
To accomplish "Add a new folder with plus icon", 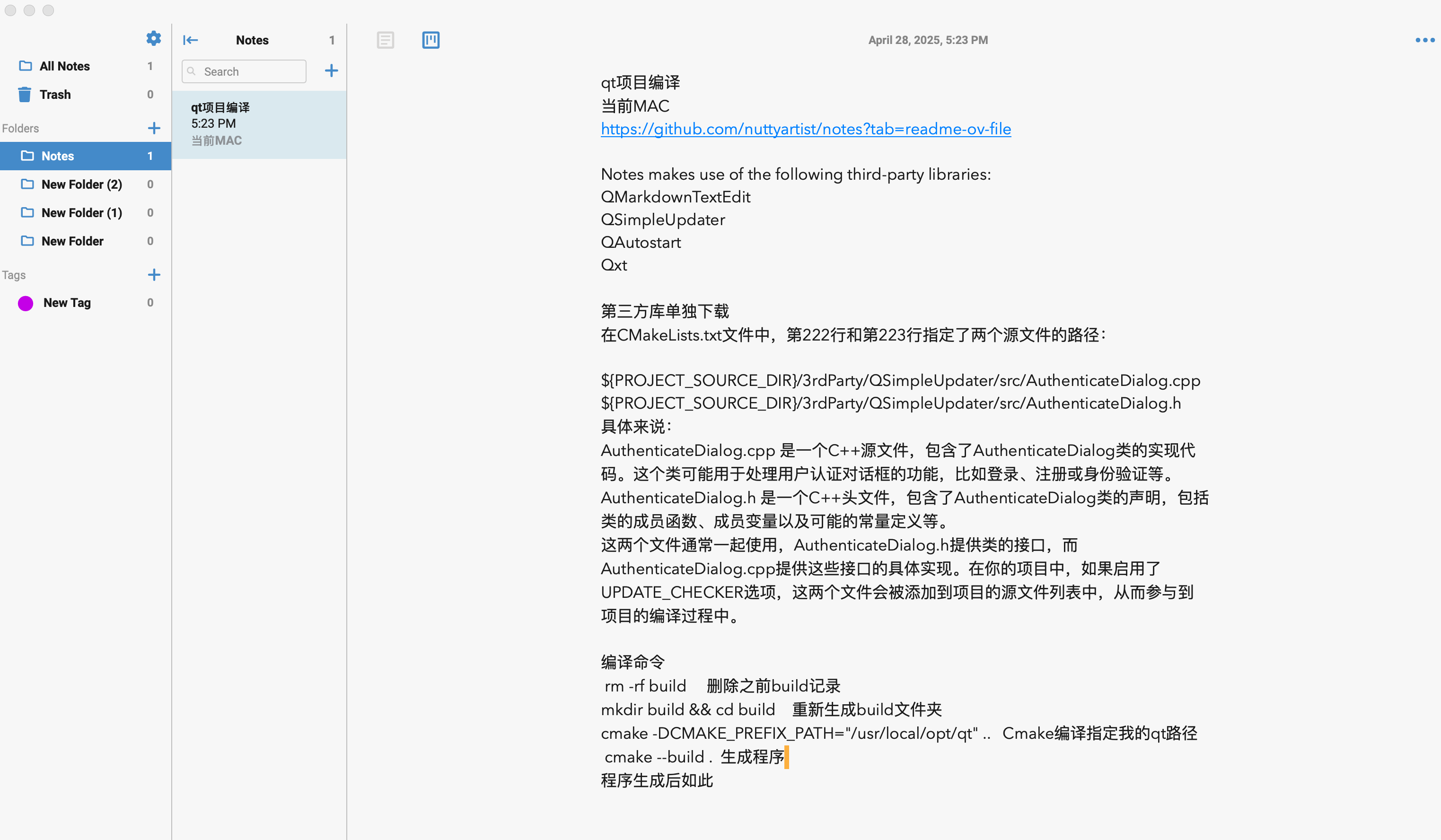I will coord(154,128).
